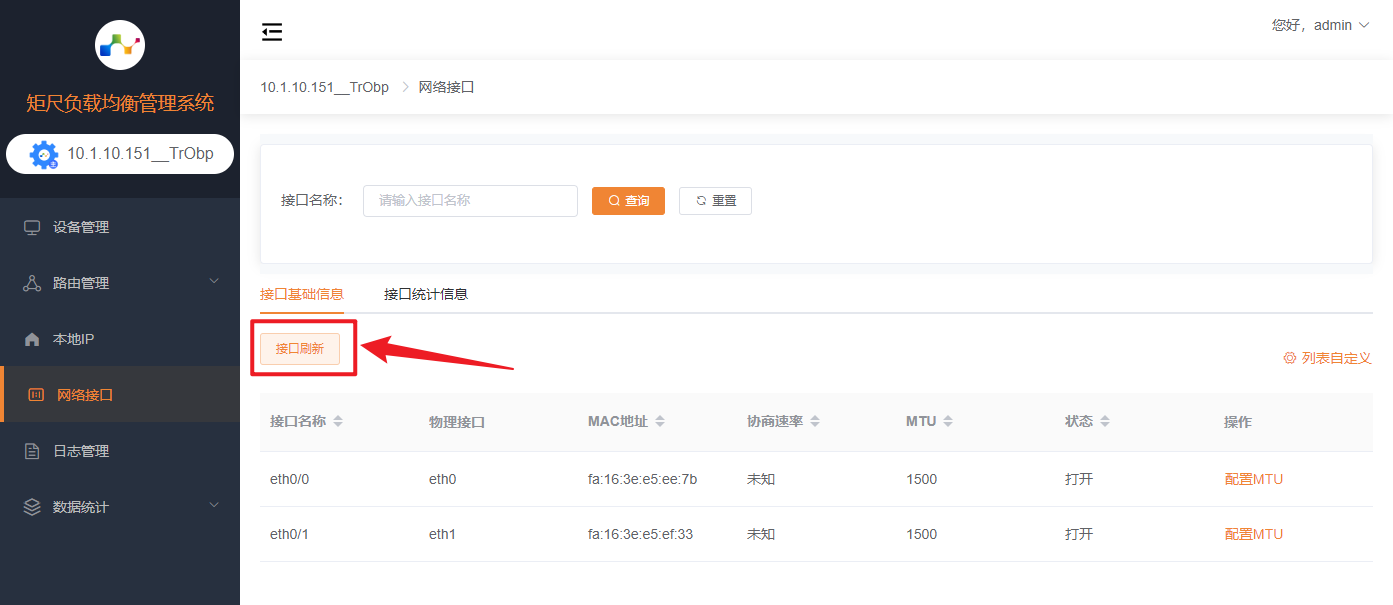Click the system logo at top of sidebar
Screen dimensions: 1393x605
(120, 45)
